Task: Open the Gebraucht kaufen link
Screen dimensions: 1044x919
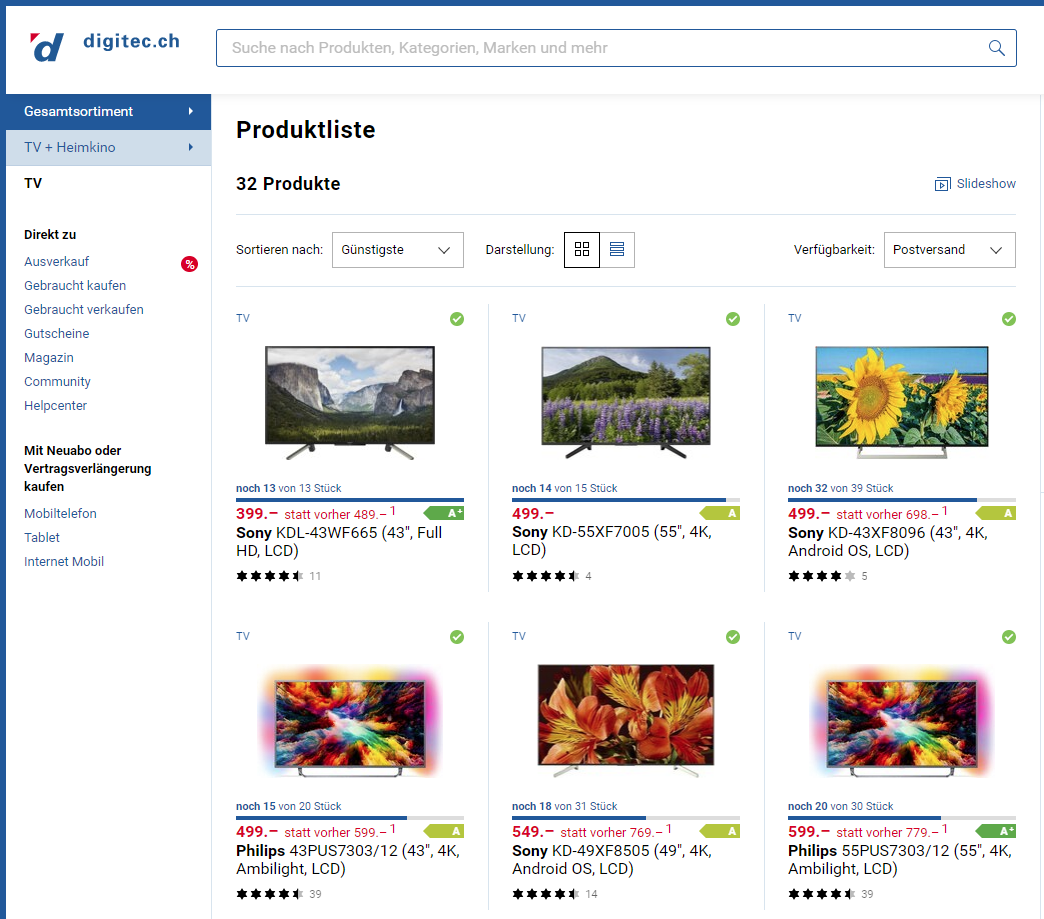Action: [x=75, y=286]
